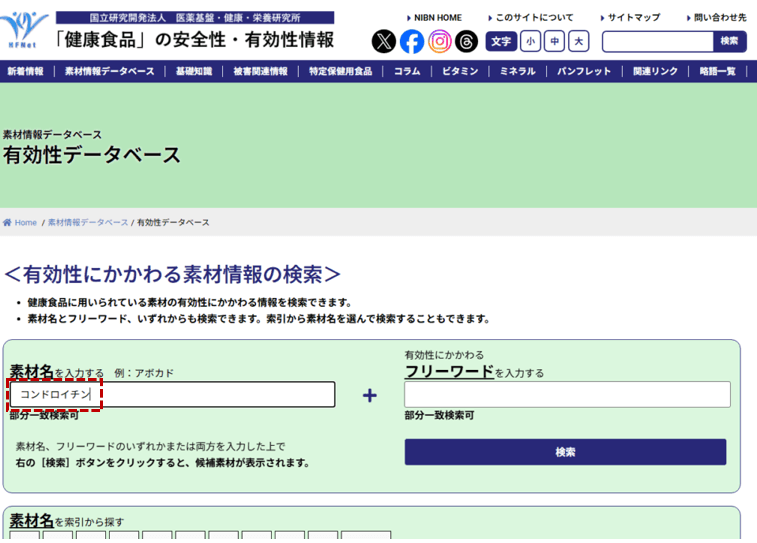Click the blue 検索 button in form

click(x=565, y=452)
